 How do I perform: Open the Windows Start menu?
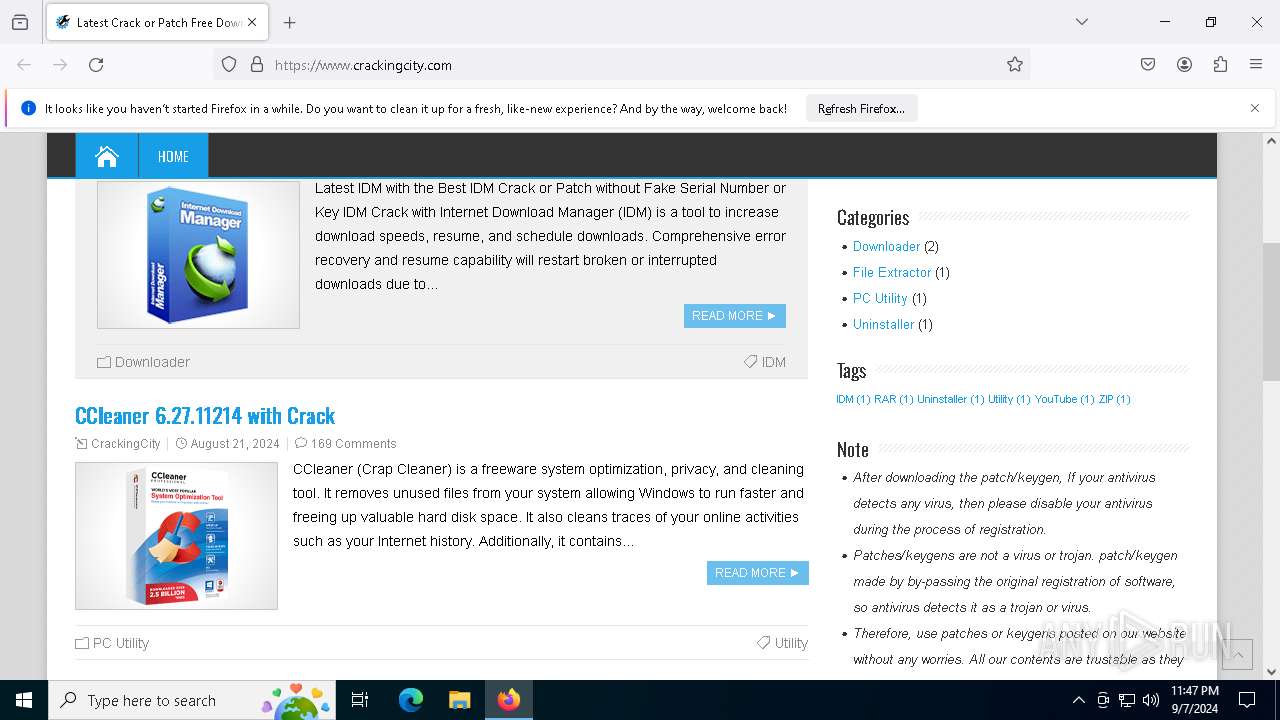coord(24,700)
